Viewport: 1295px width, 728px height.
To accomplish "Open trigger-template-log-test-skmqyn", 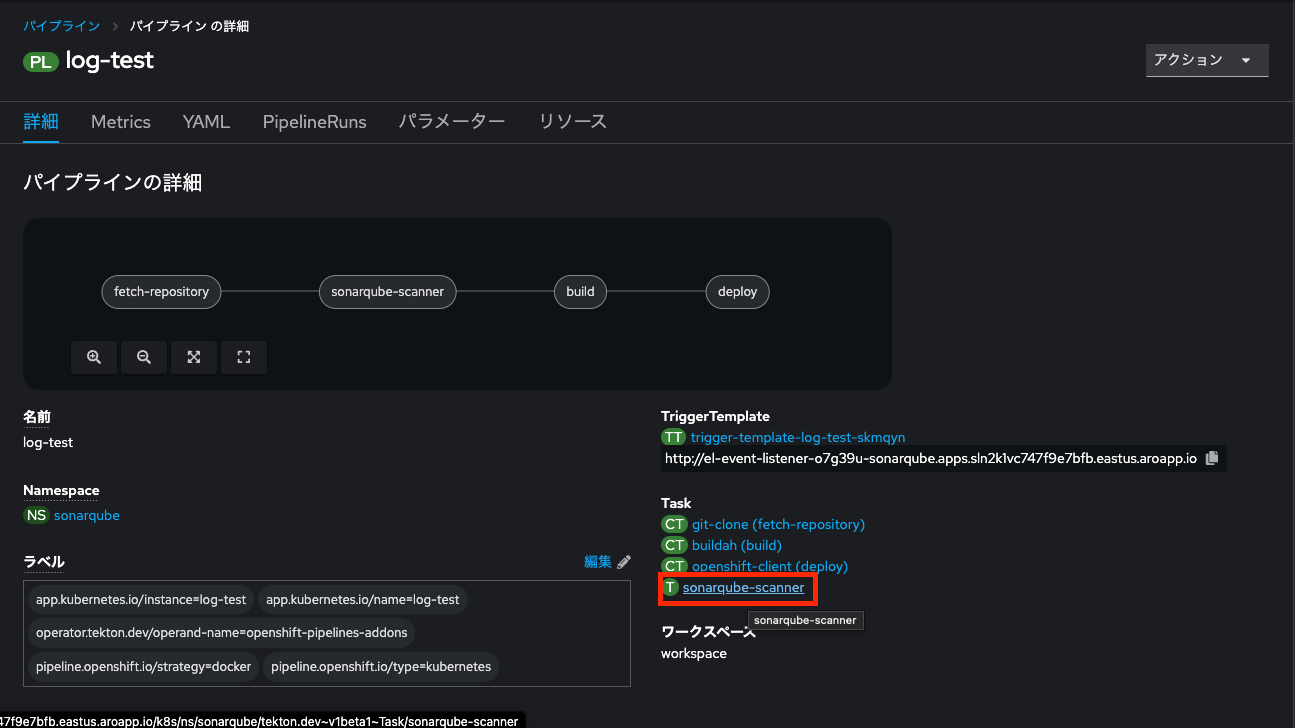I will (796, 436).
